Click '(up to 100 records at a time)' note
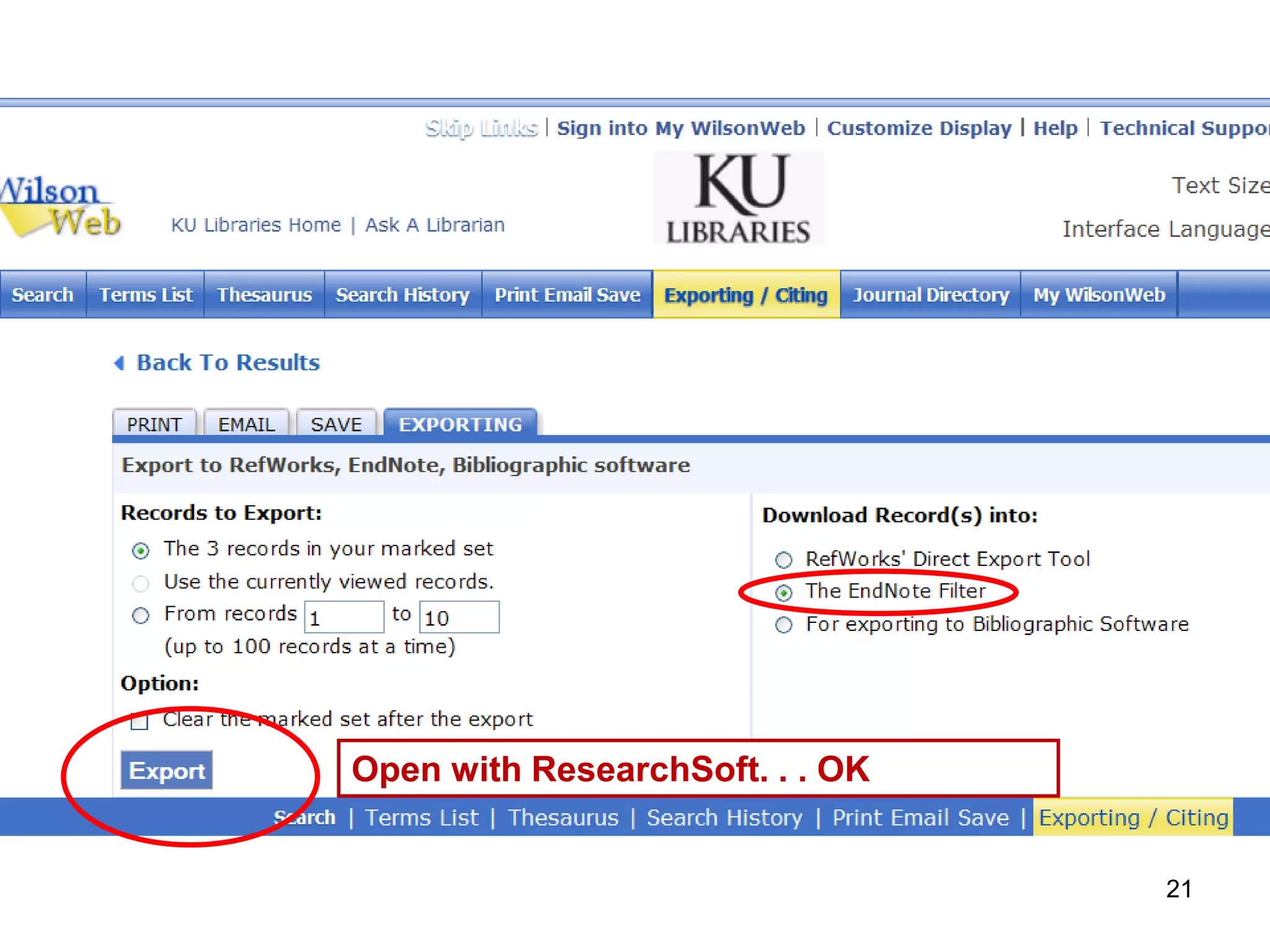 (310, 647)
